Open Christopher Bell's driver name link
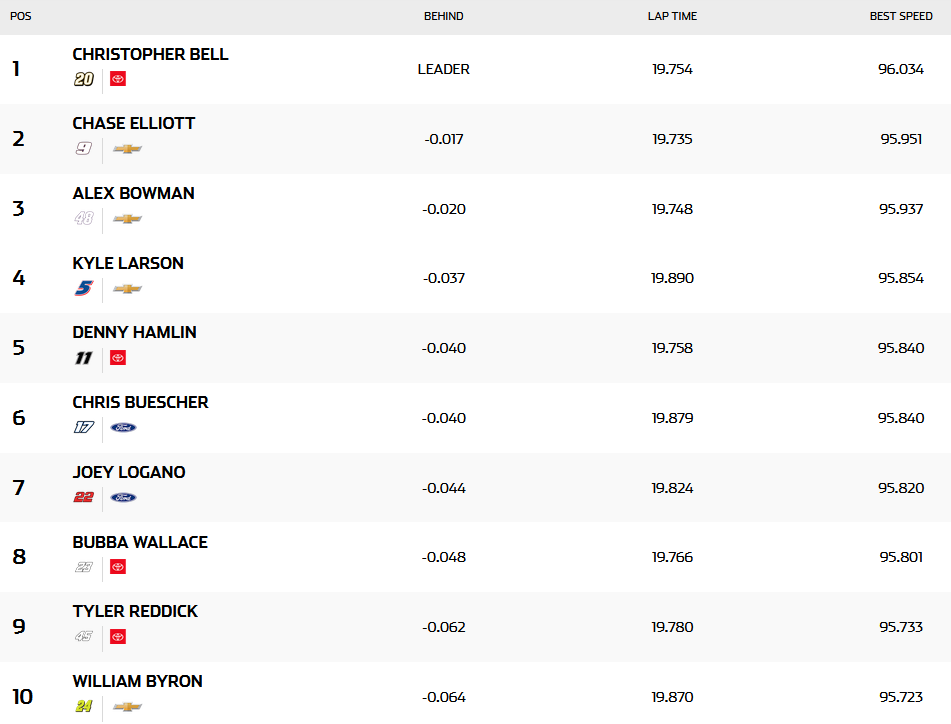This screenshot has height=724, width=951. [150, 54]
